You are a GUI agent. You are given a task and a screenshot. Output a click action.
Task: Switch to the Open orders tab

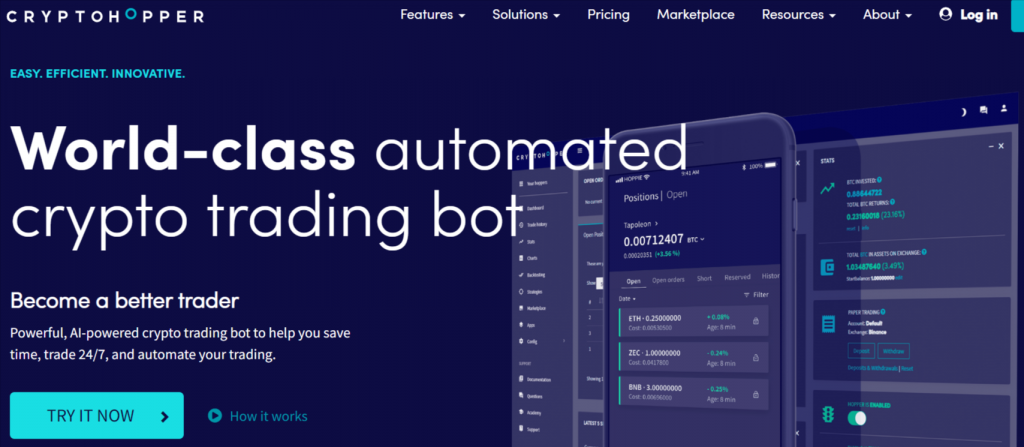point(668,280)
